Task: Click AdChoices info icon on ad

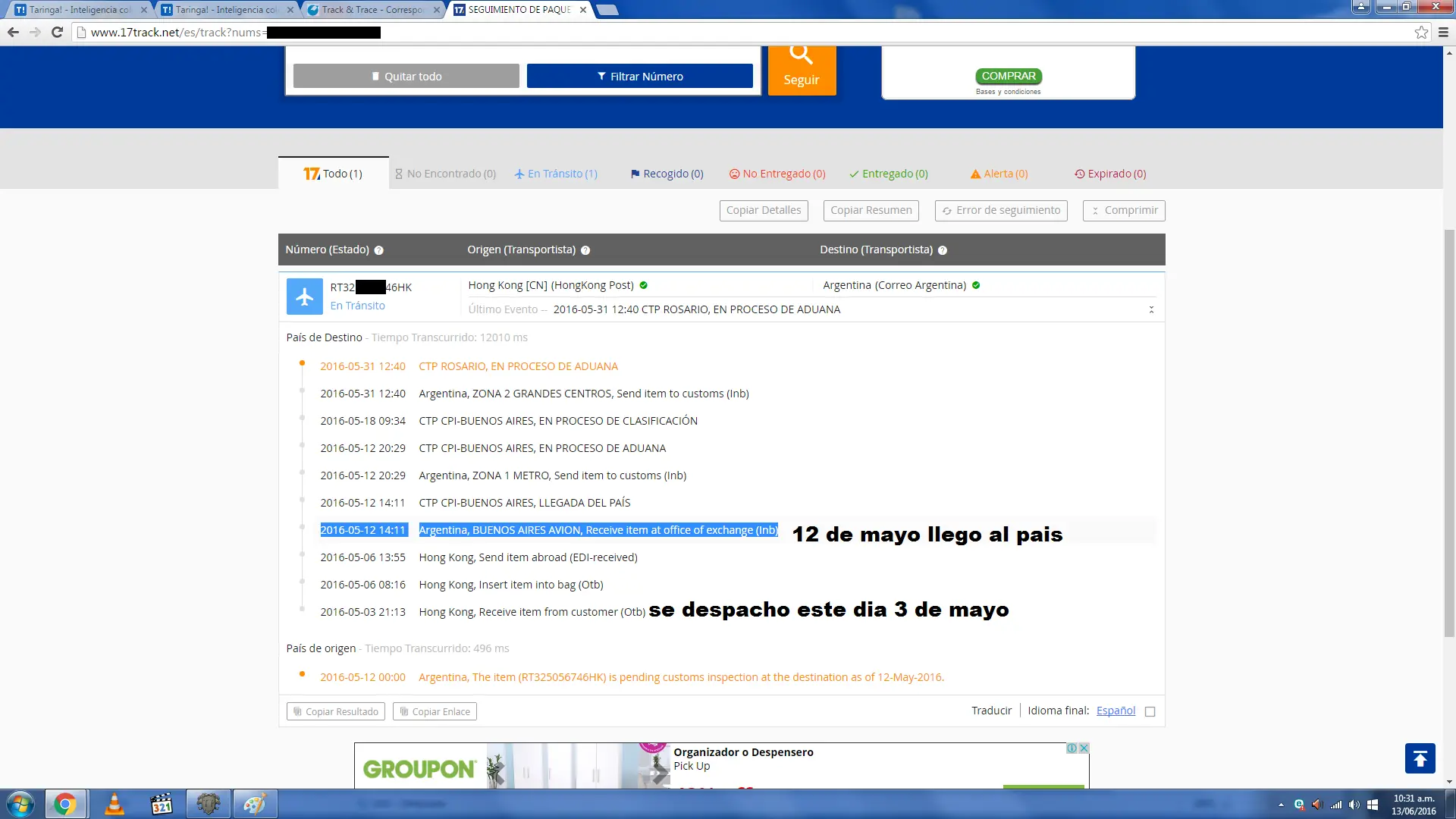Action: click(1072, 748)
